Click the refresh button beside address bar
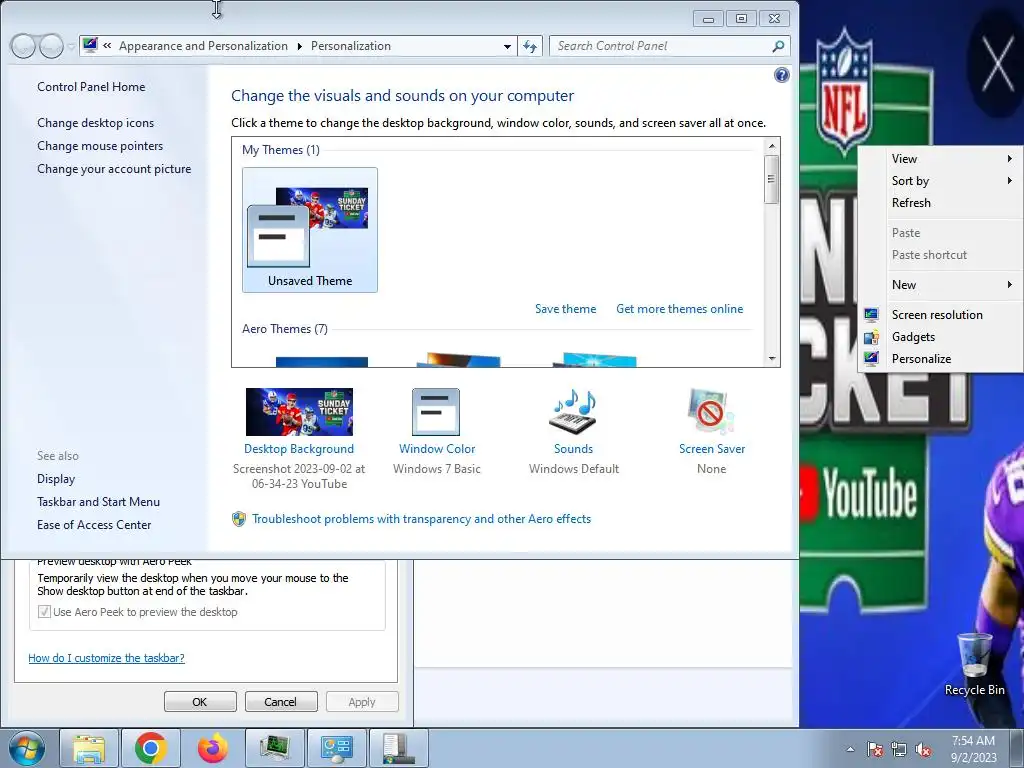Viewport: 1024px width, 768px height. click(x=530, y=46)
